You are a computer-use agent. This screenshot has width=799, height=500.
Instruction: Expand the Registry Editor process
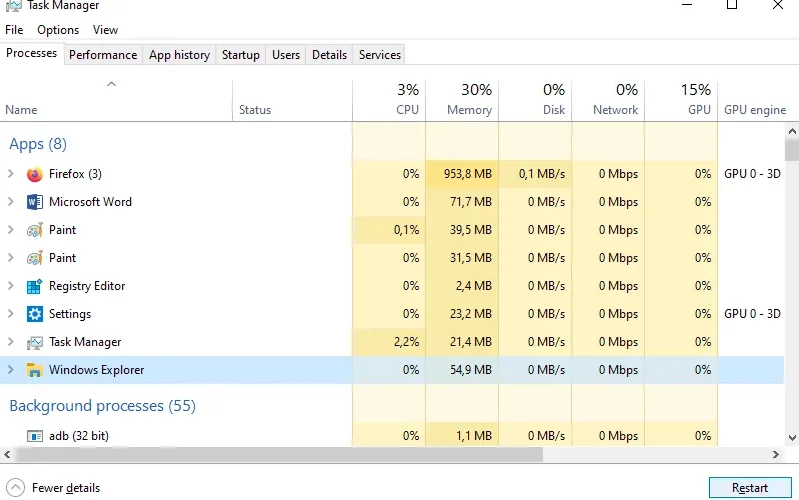pos(11,286)
